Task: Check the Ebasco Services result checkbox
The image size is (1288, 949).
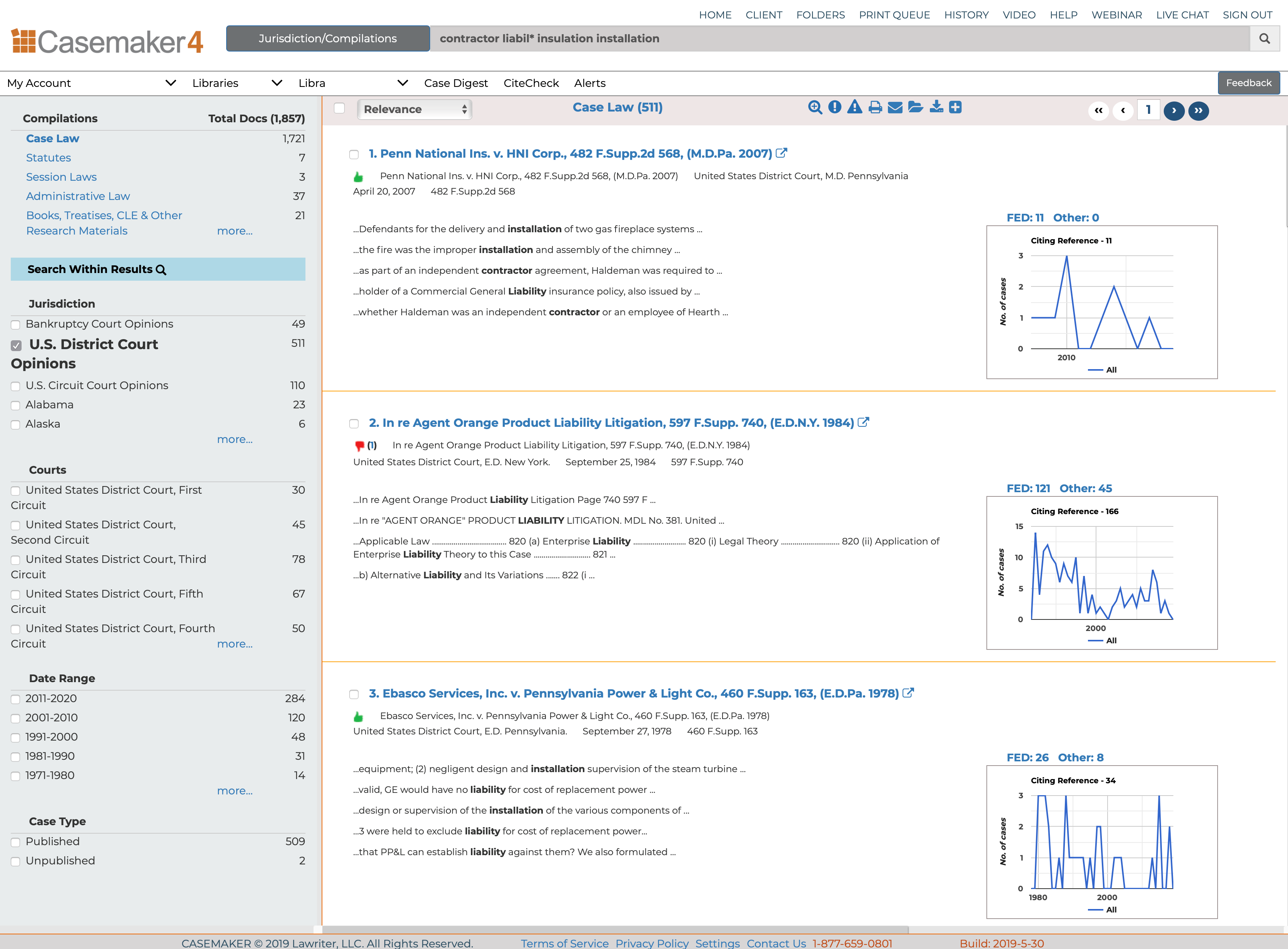Action: (354, 694)
